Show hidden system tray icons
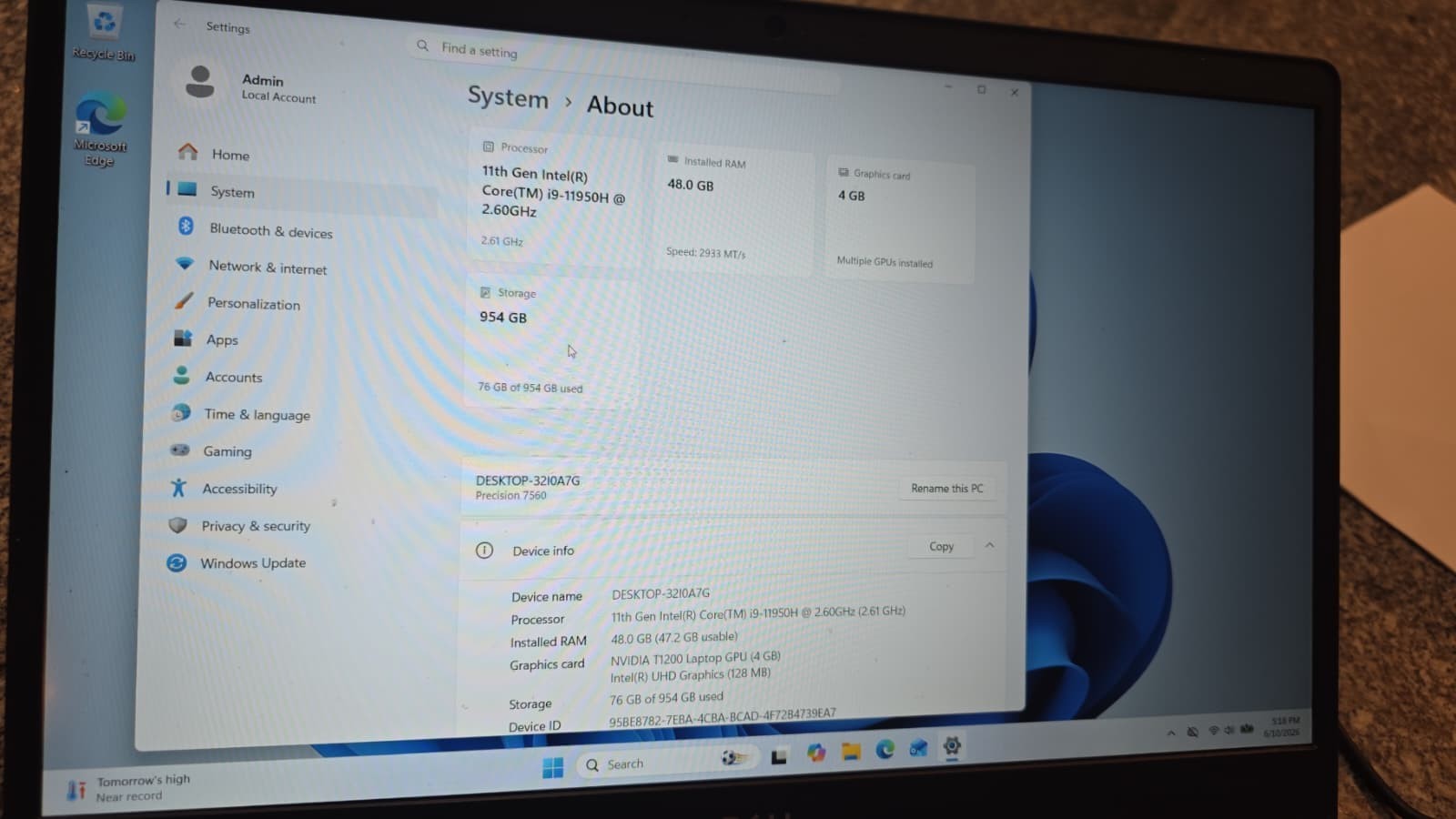 (x=1171, y=733)
